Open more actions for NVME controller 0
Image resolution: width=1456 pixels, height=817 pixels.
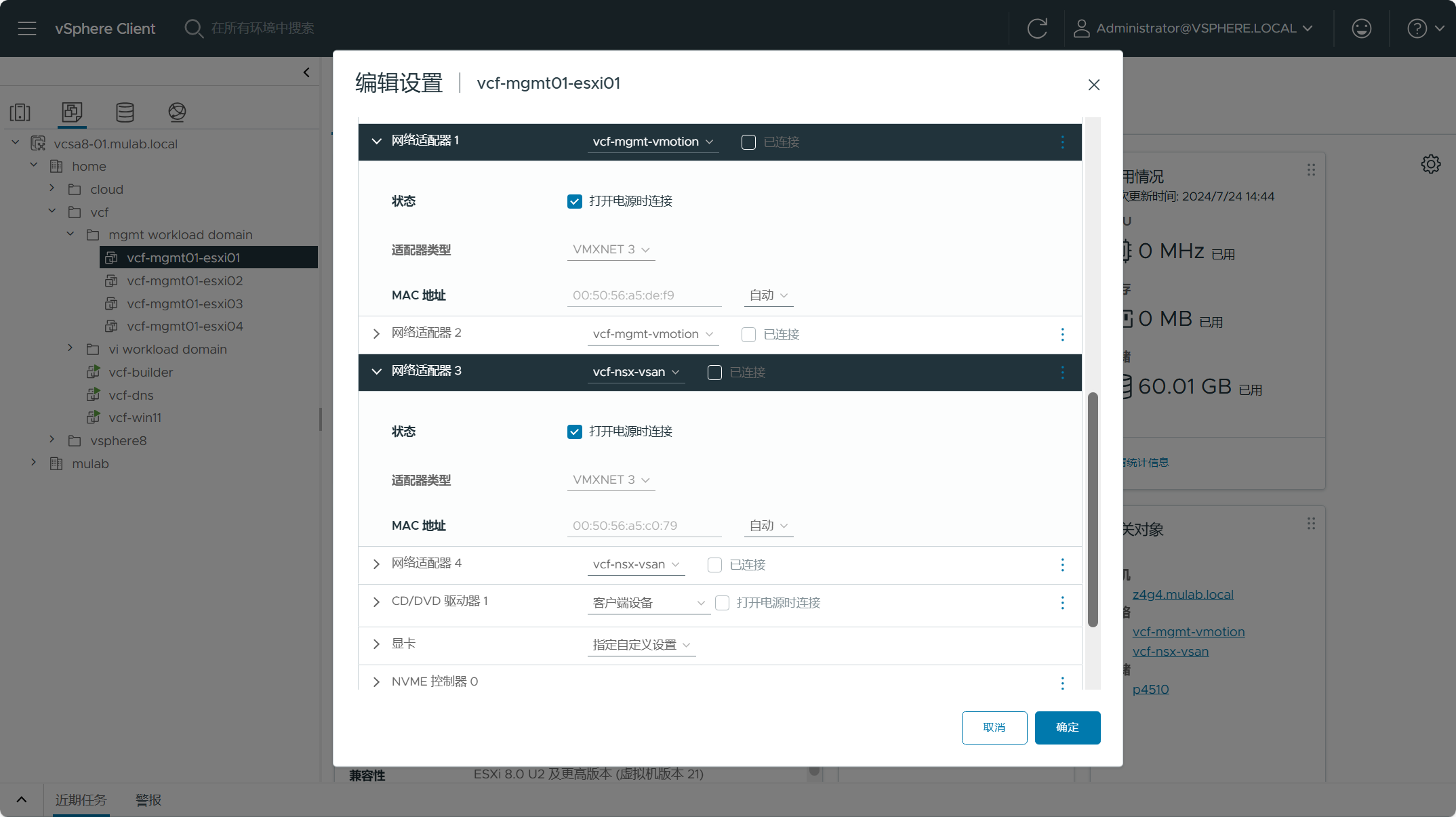point(1062,683)
